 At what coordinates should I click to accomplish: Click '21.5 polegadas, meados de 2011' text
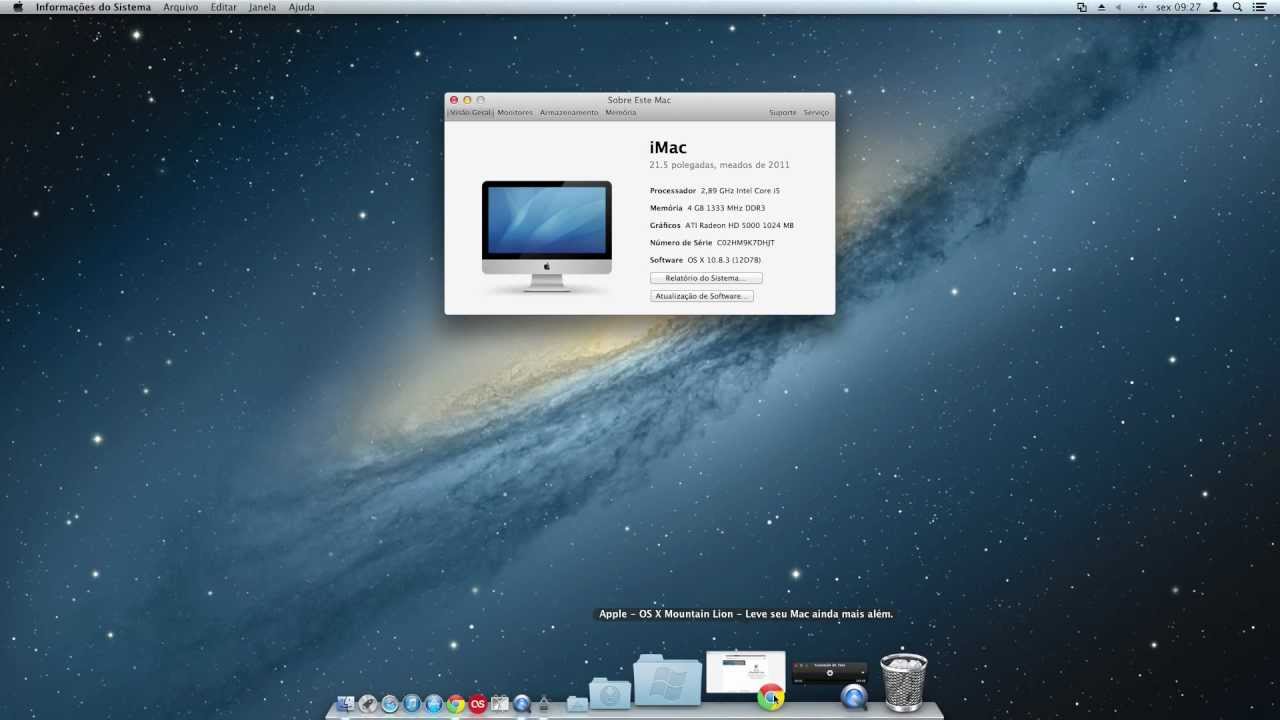pyautogui.click(x=719, y=165)
